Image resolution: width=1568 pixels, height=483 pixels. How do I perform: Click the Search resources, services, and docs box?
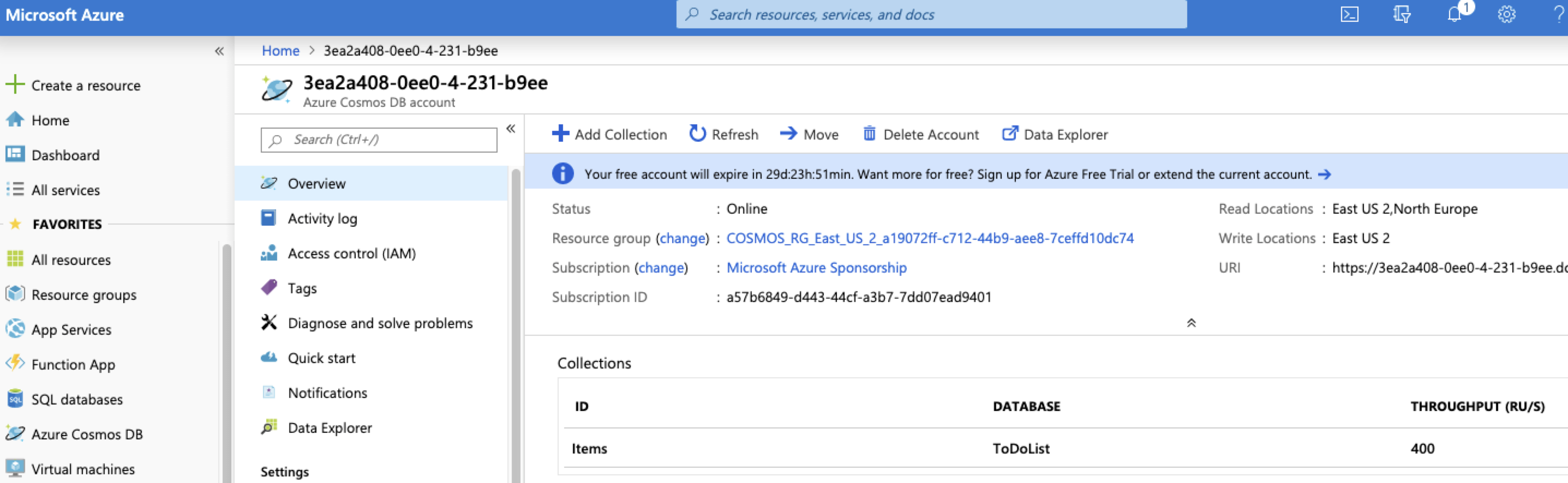931,15
